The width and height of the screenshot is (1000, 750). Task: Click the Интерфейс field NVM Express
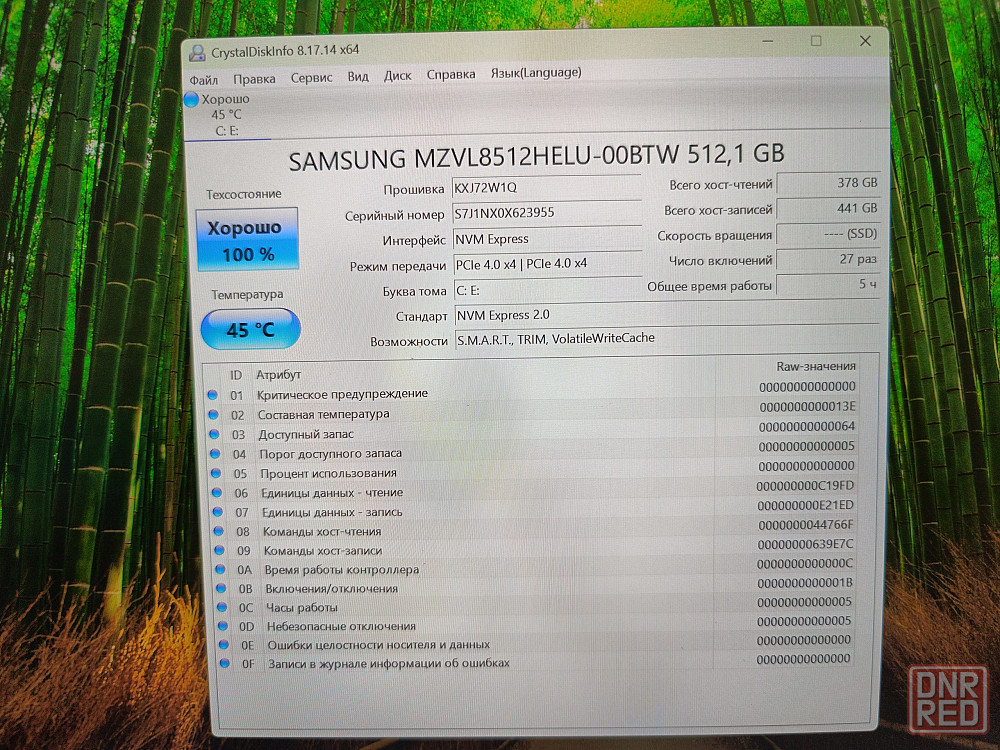pyautogui.click(x=548, y=239)
